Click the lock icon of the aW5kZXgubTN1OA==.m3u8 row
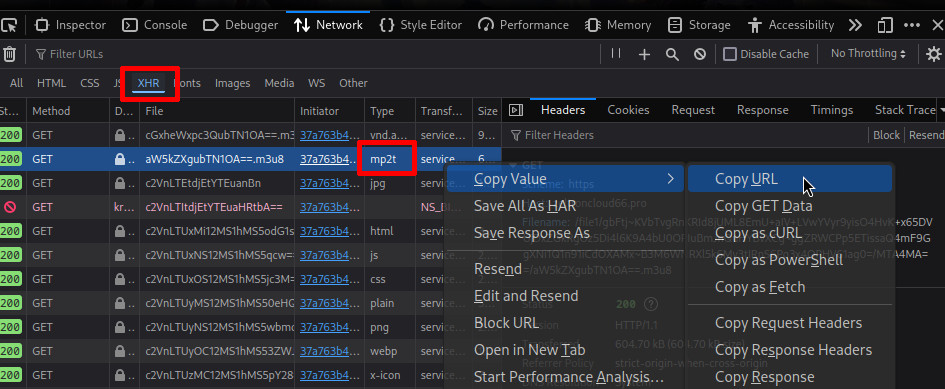This screenshot has height=389, width=945. (120, 159)
